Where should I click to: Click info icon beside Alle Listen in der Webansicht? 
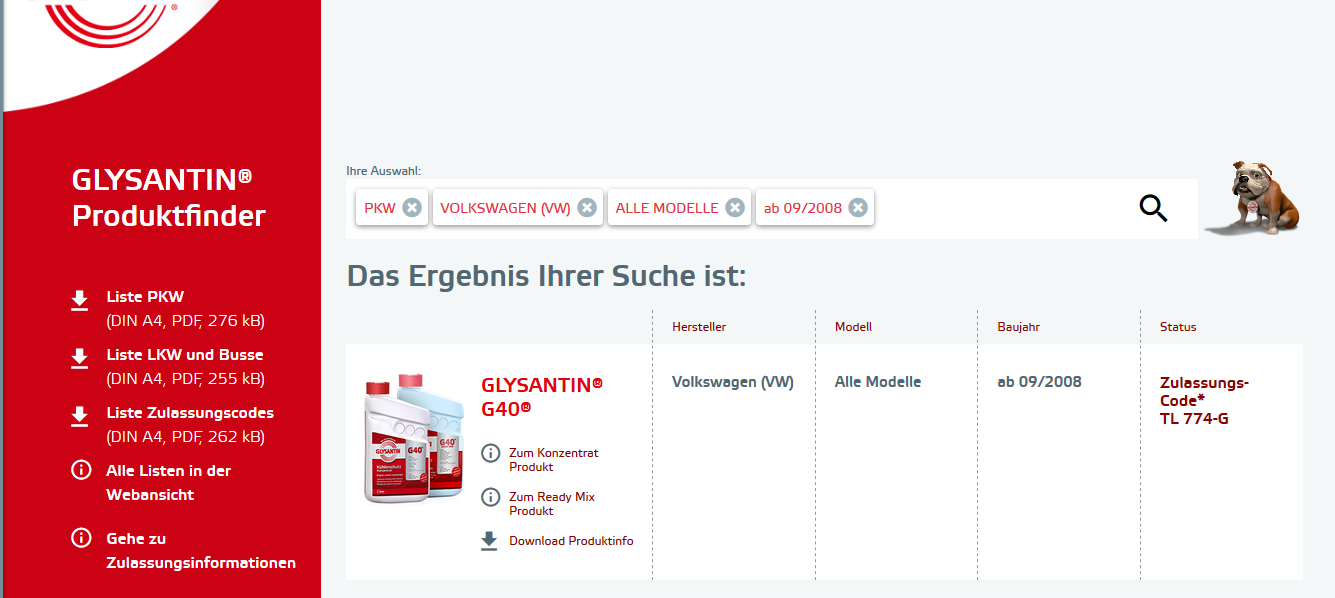[81, 470]
